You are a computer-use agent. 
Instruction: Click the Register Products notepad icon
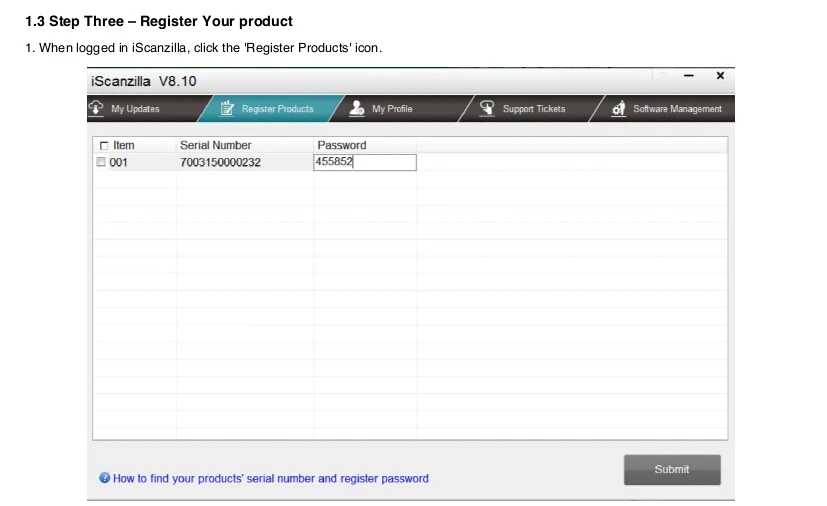click(x=227, y=108)
